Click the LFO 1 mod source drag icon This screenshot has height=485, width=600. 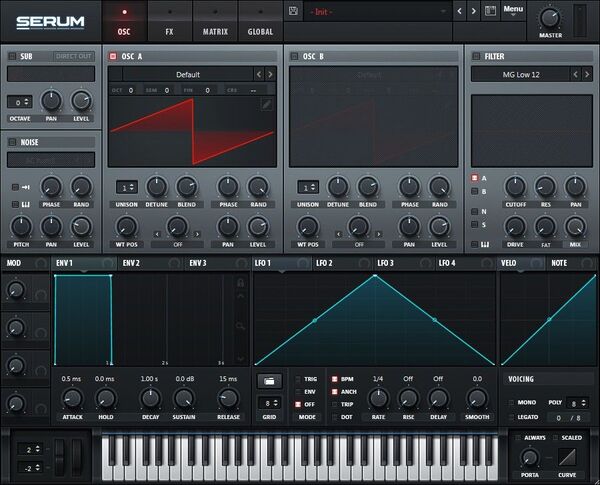pyautogui.click(x=303, y=263)
